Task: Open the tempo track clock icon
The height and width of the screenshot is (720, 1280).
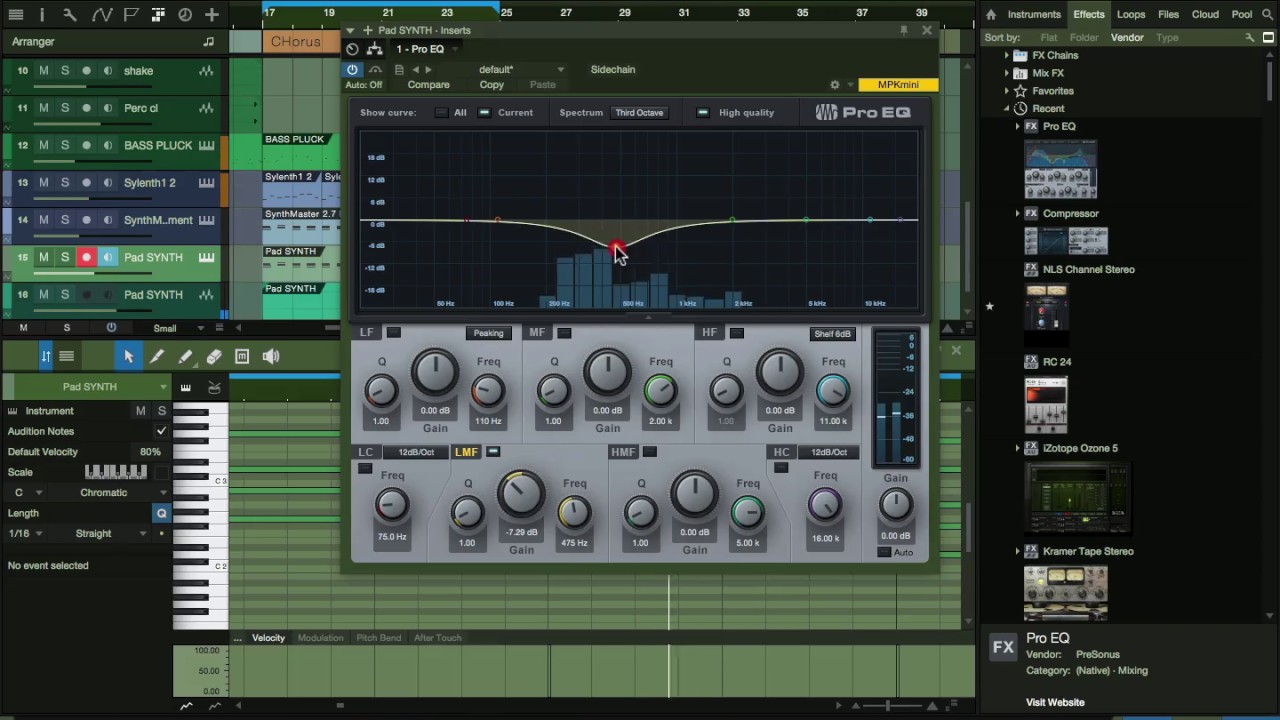Action: click(185, 15)
